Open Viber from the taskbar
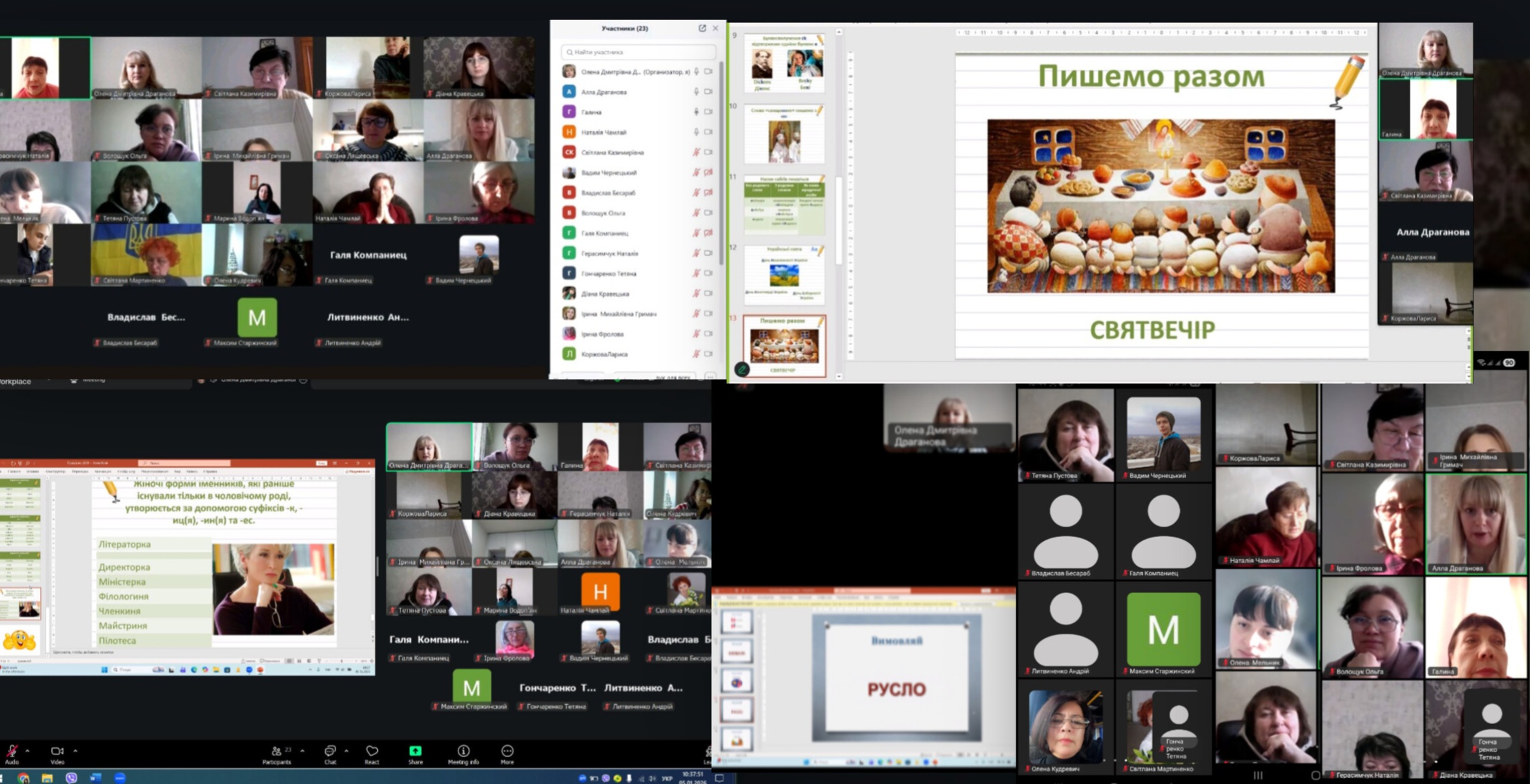 (71, 778)
